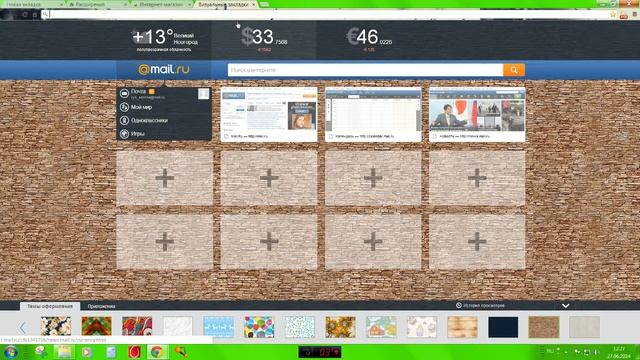Click the Chrome taskbar icon

(158, 352)
